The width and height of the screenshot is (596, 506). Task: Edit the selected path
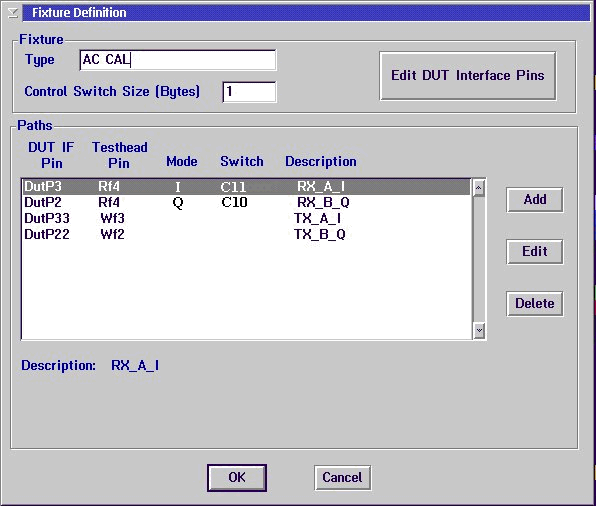pyautogui.click(x=535, y=251)
